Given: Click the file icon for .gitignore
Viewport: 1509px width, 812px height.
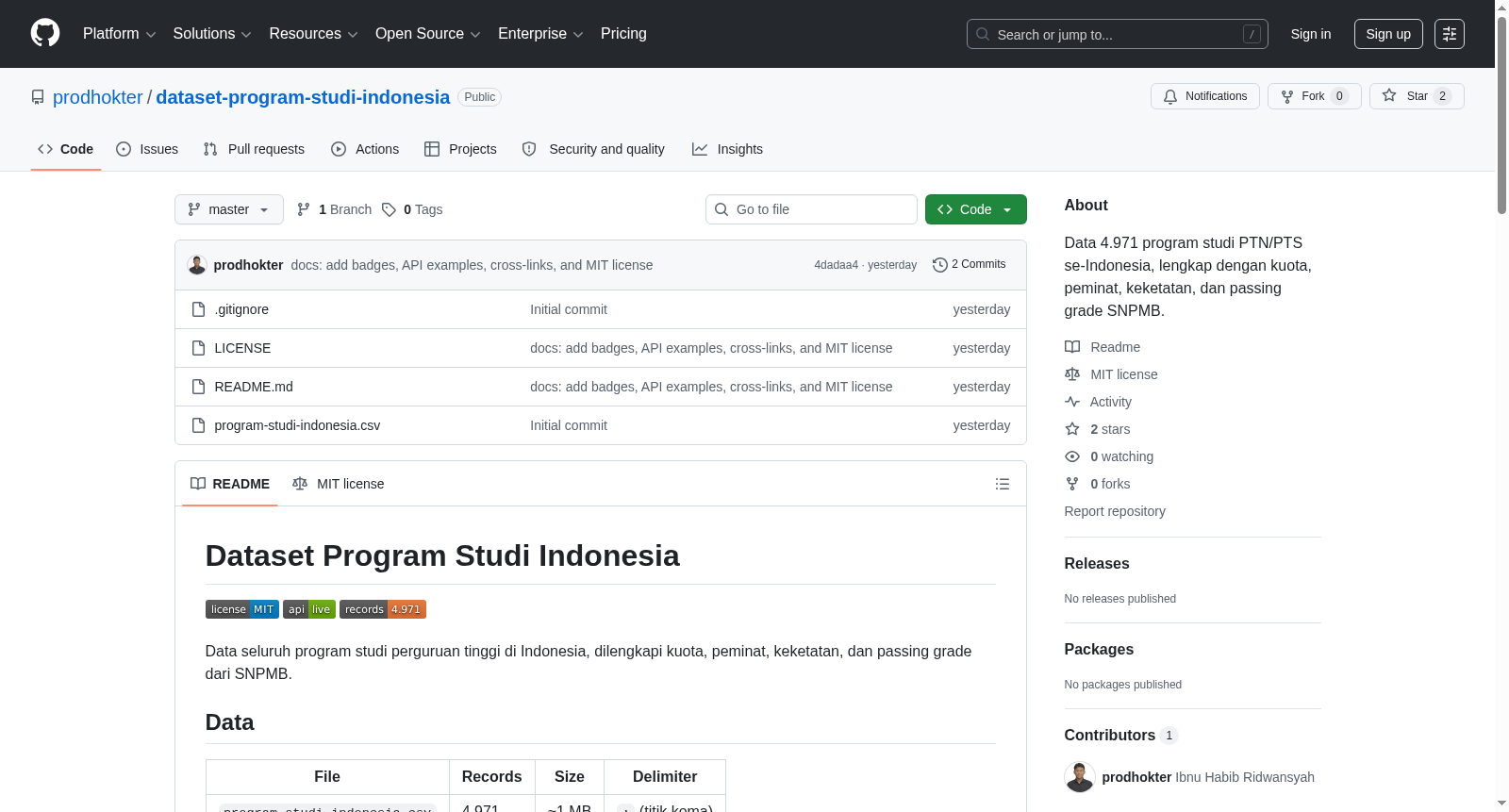Looking at the screenshot, I should coord(198,309).
